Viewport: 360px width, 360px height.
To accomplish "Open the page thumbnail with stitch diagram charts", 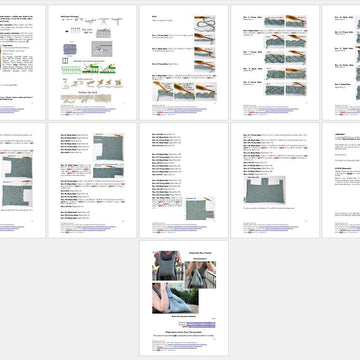I will click(x=92, y=62).
